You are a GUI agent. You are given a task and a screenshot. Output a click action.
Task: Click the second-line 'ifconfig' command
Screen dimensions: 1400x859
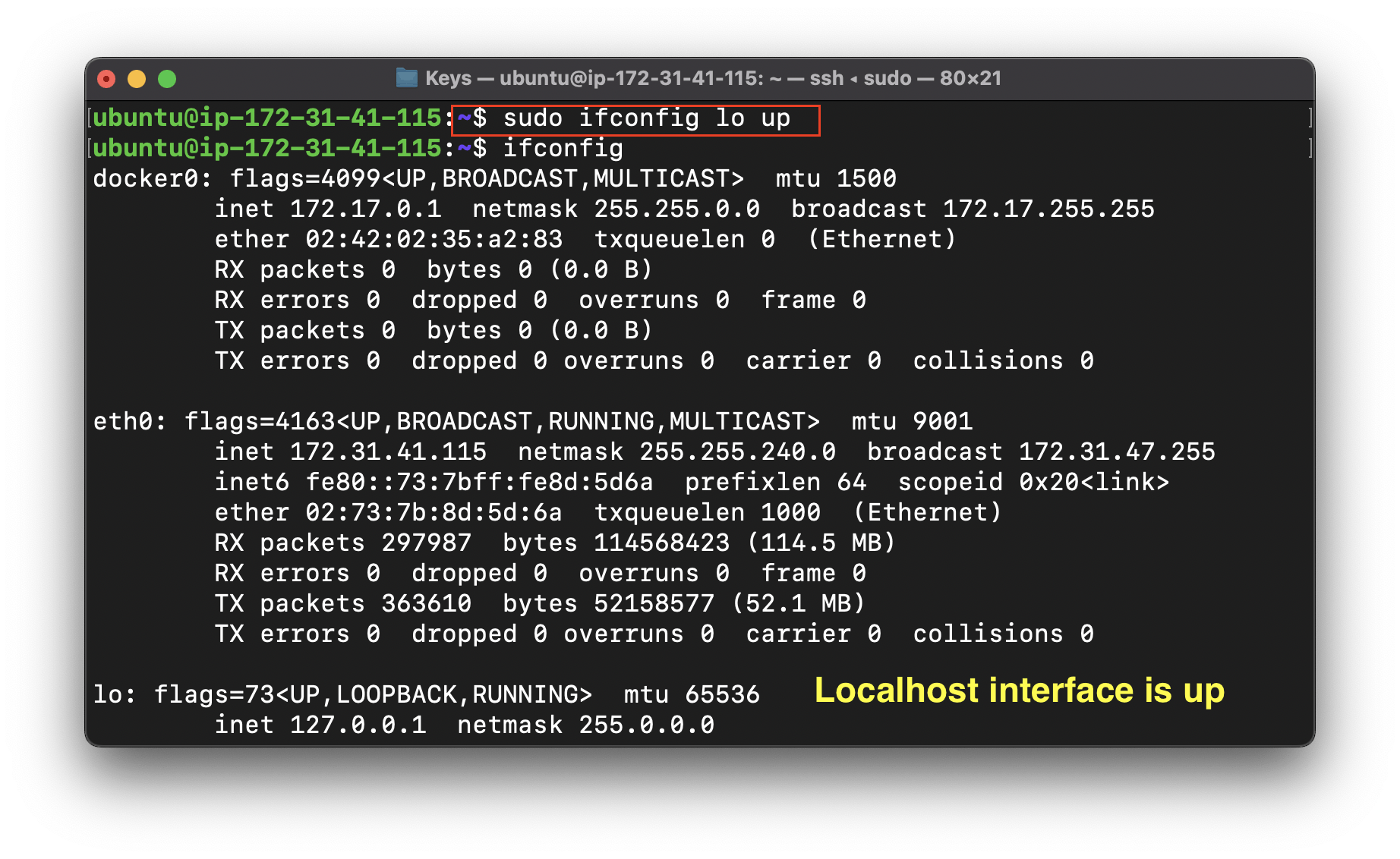pyautogui.click(x=563, y=149)
